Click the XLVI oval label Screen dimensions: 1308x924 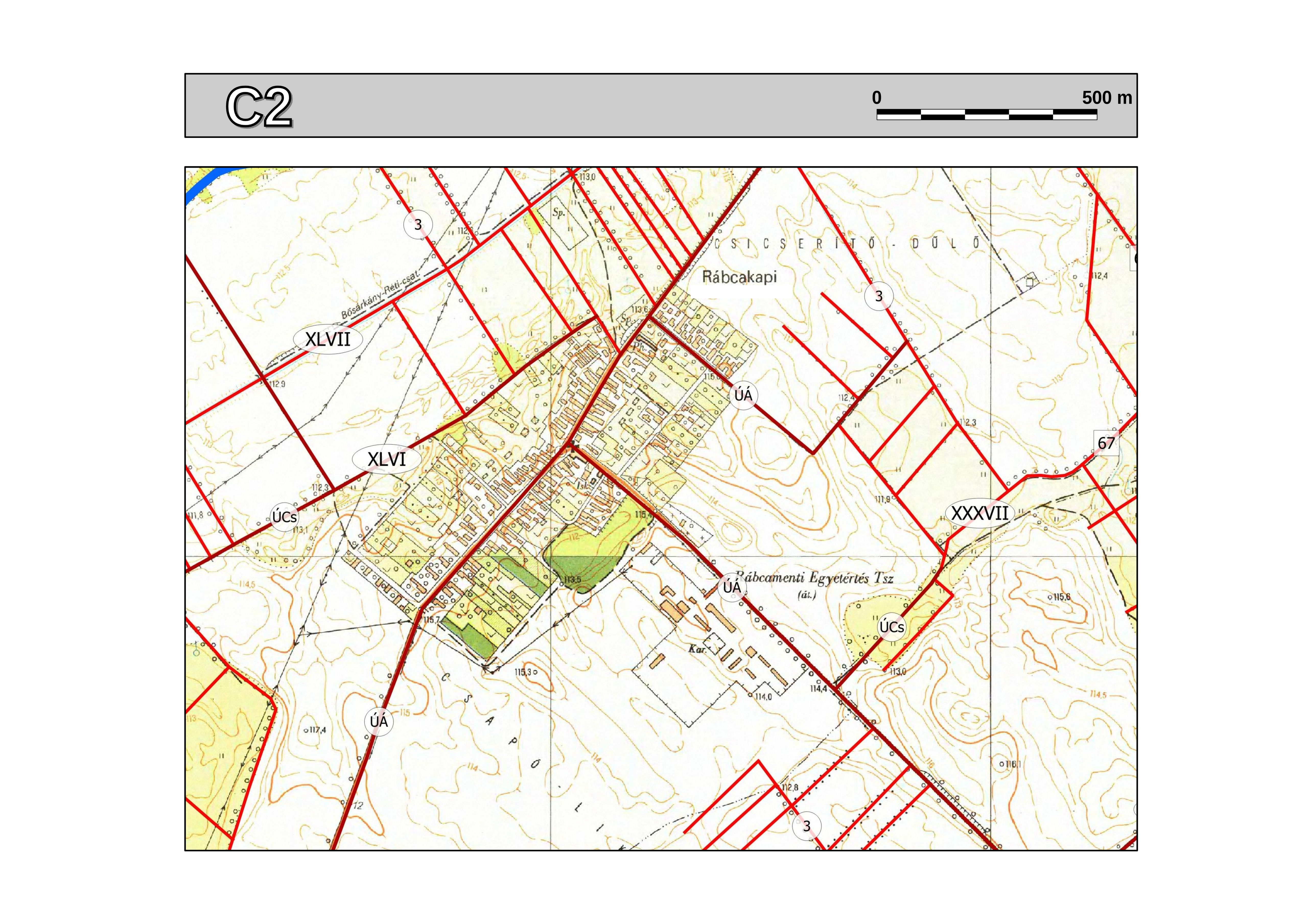click(x=387, y=459)
